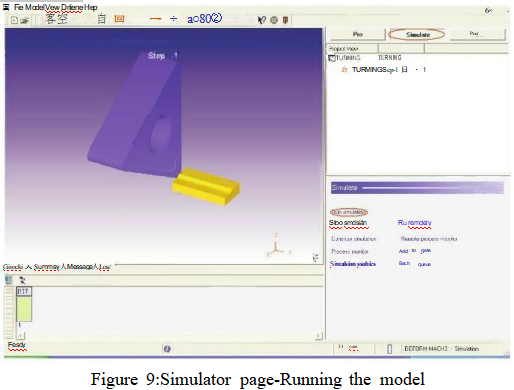Click the first icon in graphics panel toolbar
The width and height of the screenshot is (514, 390).
9,279
